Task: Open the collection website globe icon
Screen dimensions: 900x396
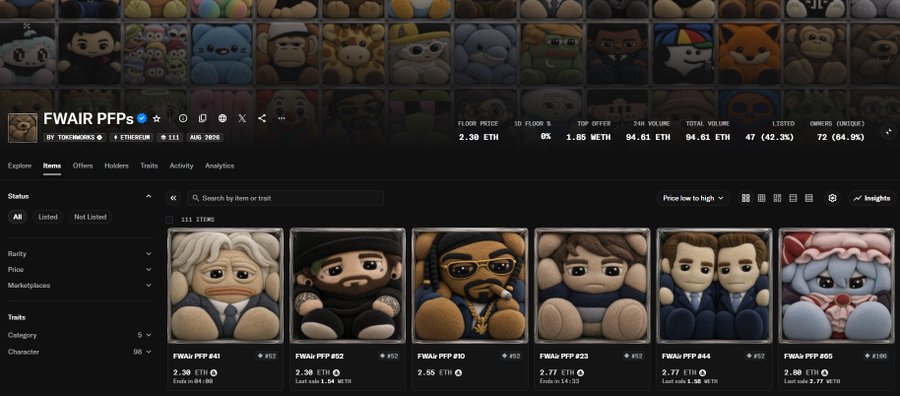Action: click(223, 118)
